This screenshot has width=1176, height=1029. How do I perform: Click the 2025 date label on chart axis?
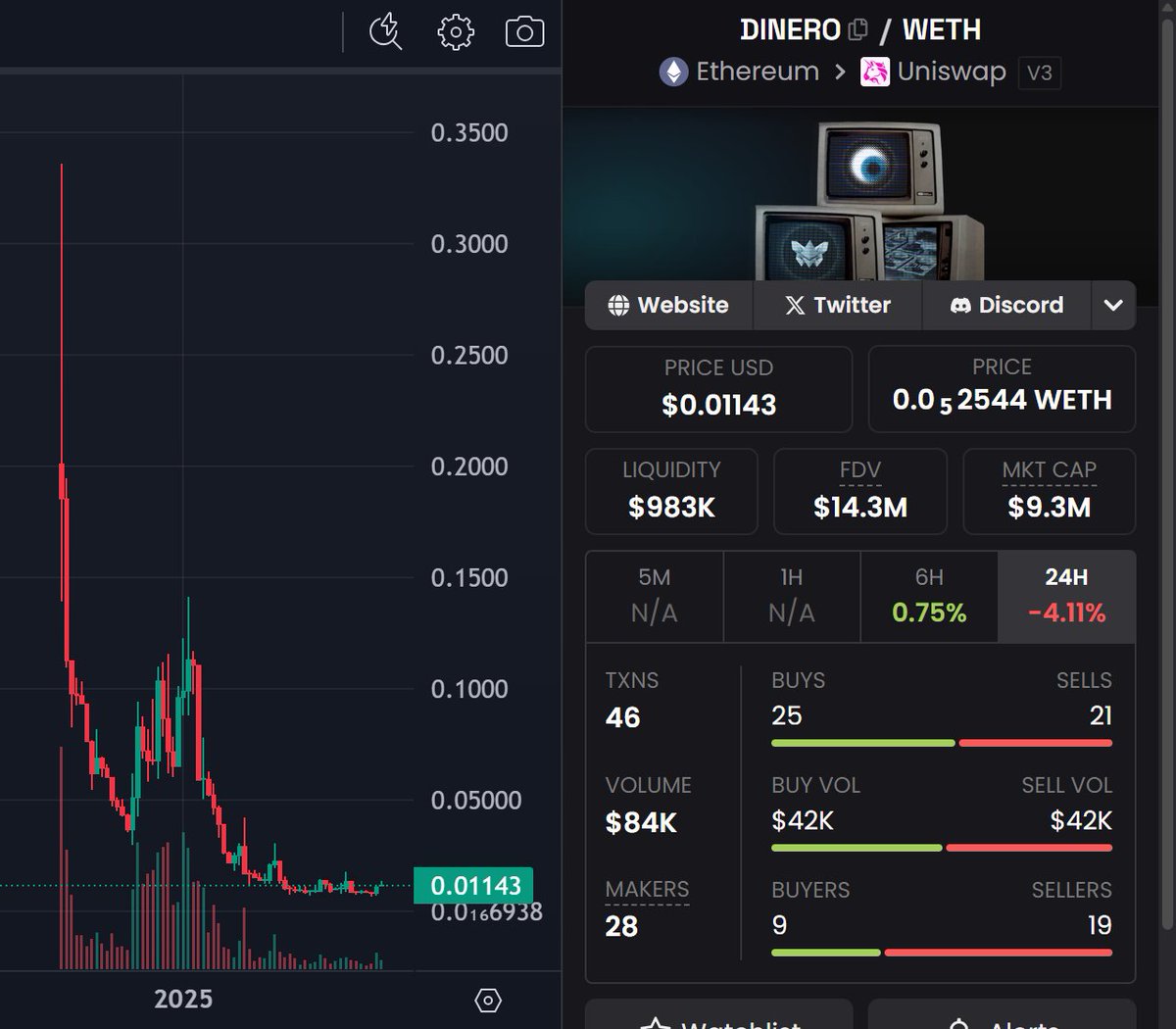point(183,1000)
